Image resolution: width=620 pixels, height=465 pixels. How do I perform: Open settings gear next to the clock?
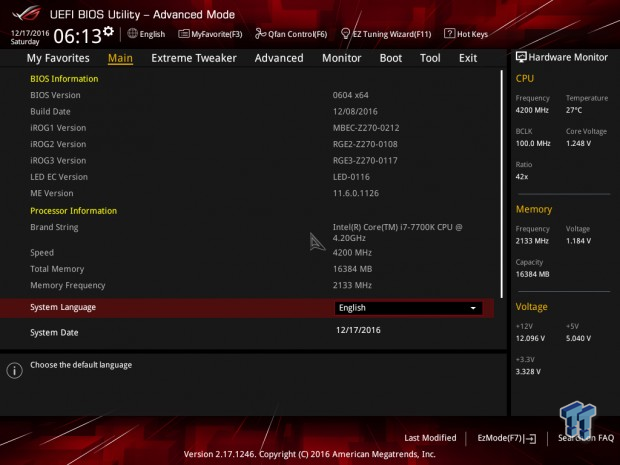[x=108, y=31]
